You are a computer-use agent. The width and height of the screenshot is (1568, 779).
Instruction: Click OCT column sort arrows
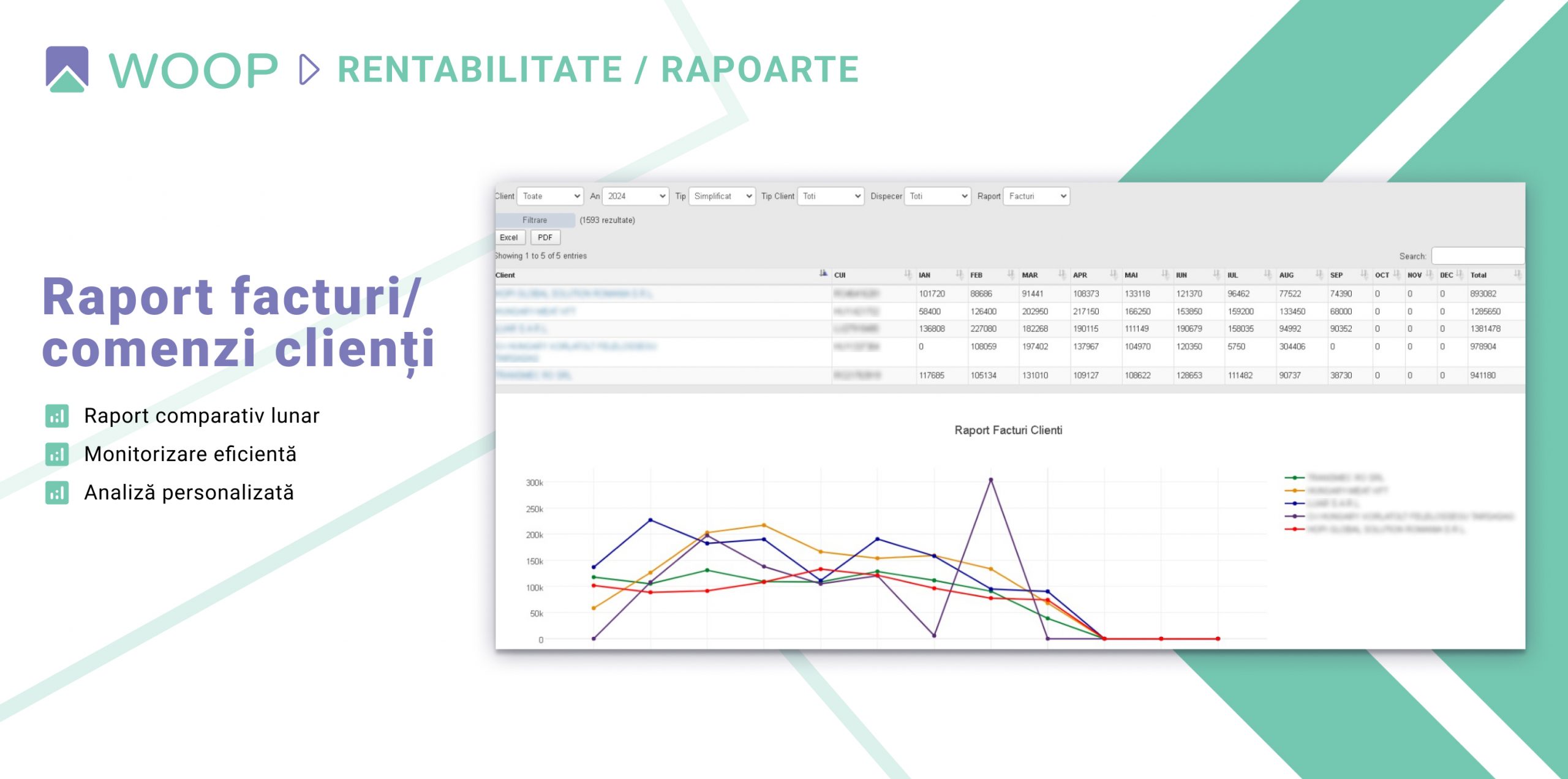pos(1396,274)
